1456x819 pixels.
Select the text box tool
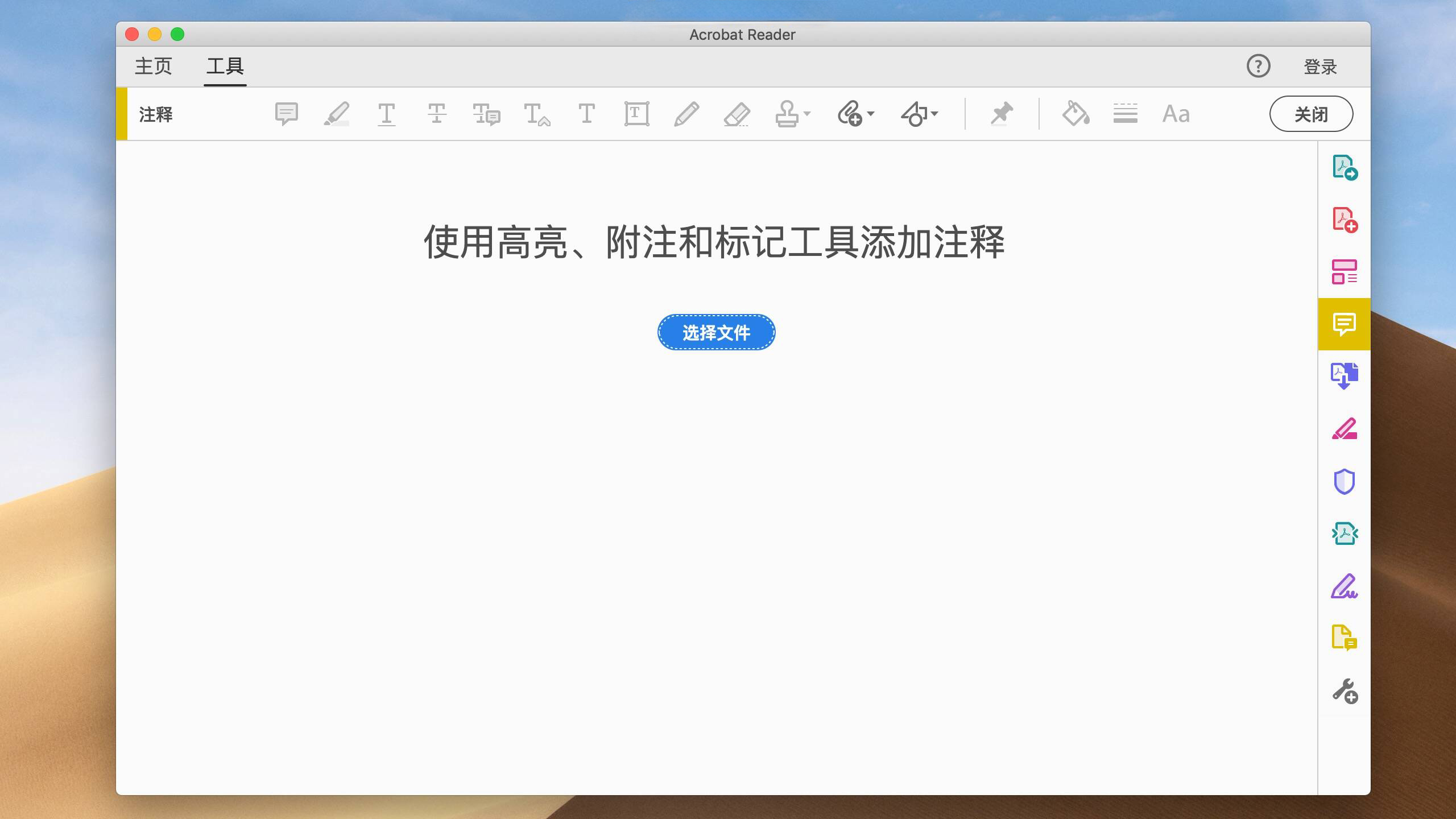tap(636, 114)
